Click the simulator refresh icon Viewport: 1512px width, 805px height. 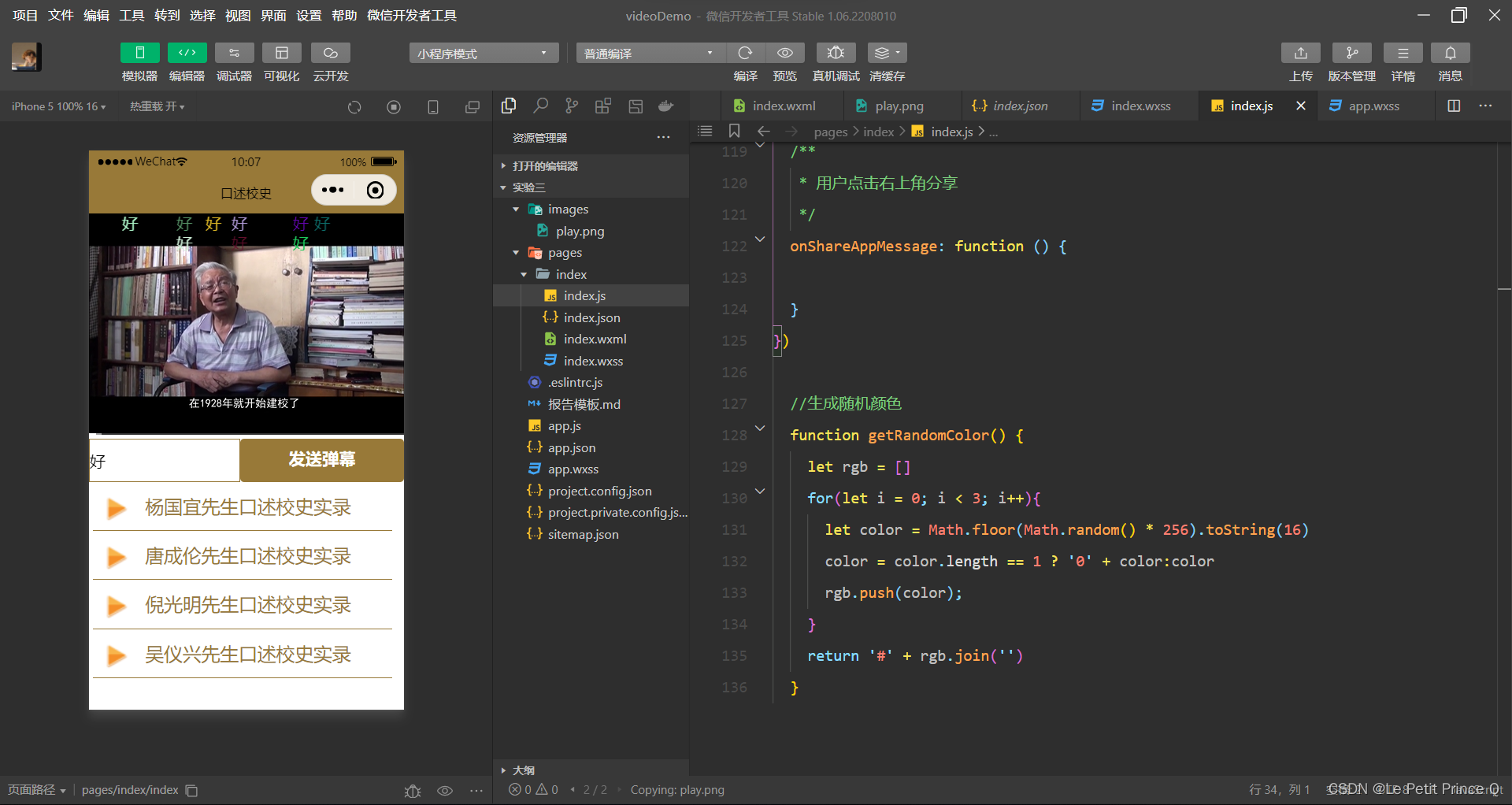[x=354, y=106]
